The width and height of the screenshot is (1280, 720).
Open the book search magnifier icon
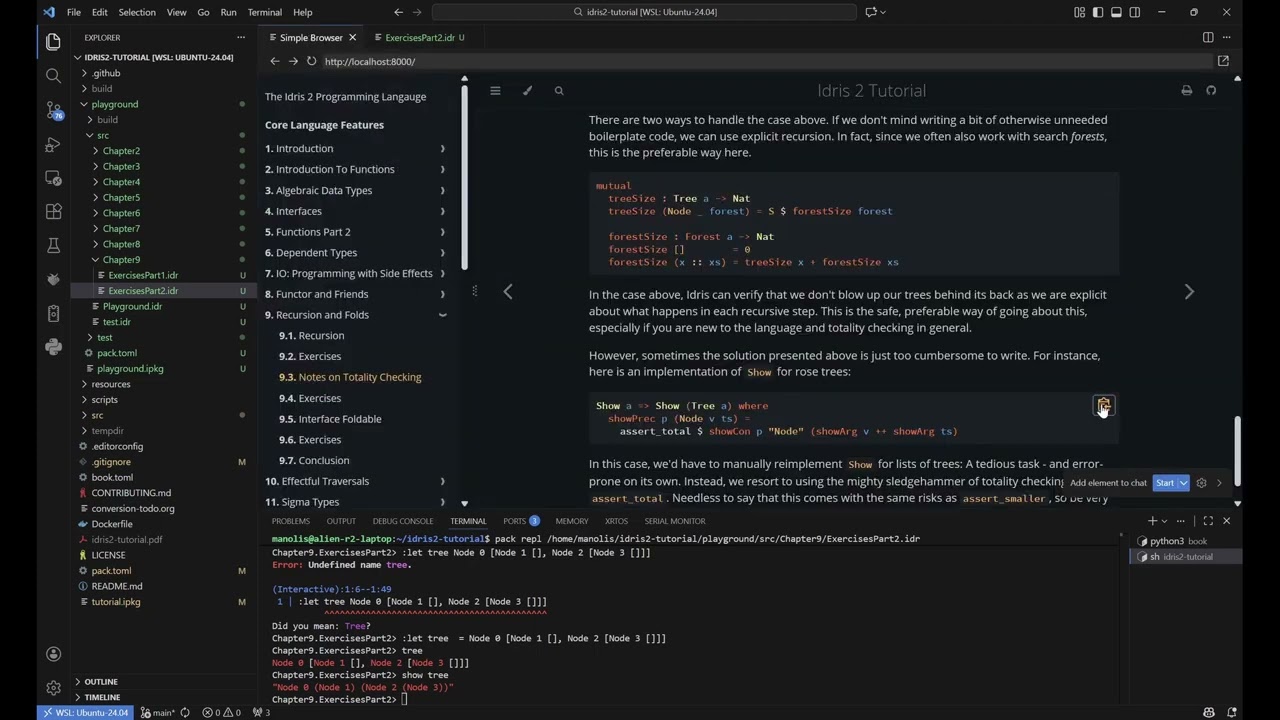click(x=559, y=90)
